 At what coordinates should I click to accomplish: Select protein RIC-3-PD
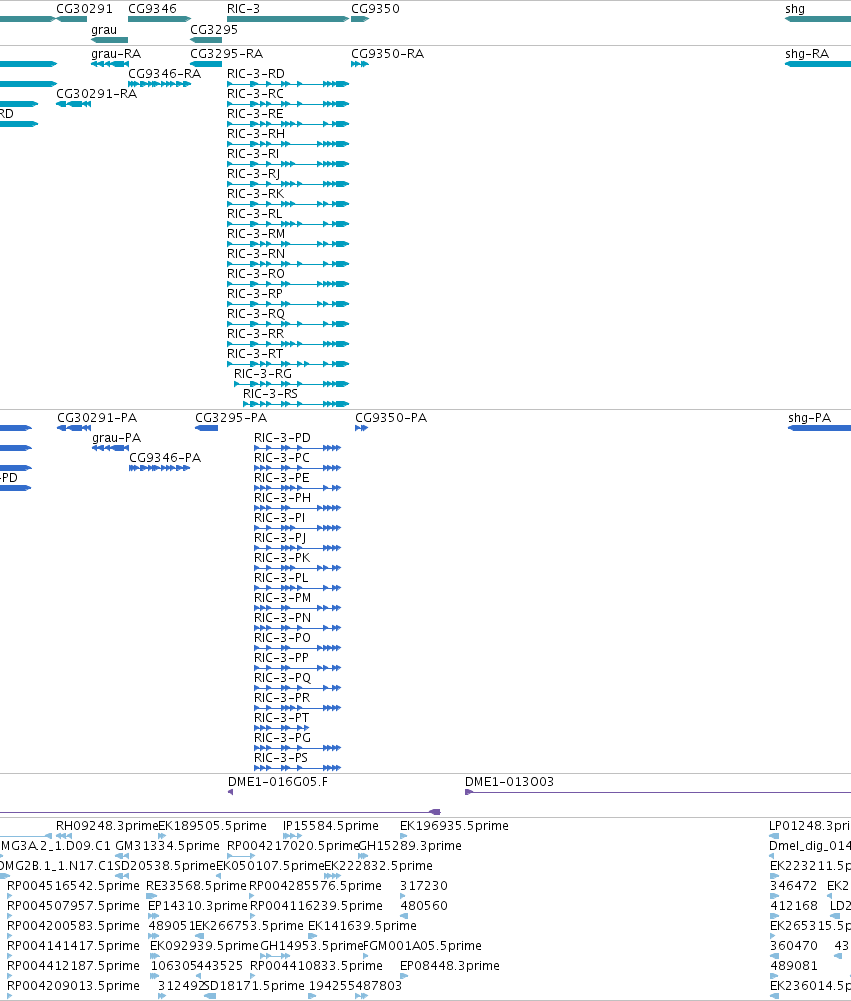(x=297, y=448)
